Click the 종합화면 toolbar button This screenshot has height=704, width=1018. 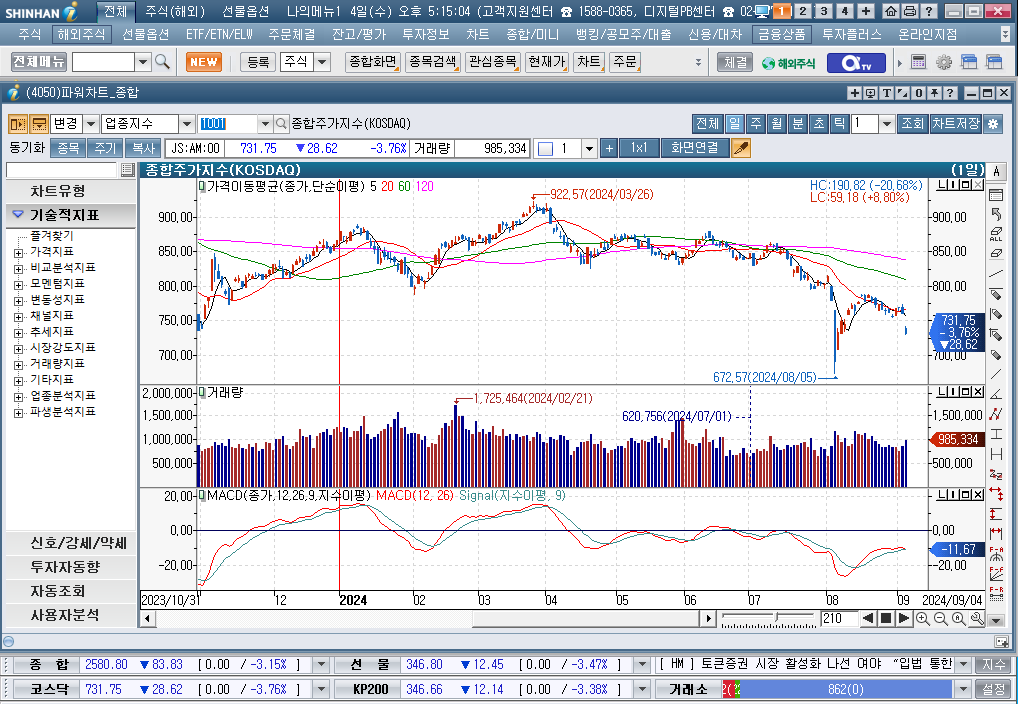click(373, 62)
